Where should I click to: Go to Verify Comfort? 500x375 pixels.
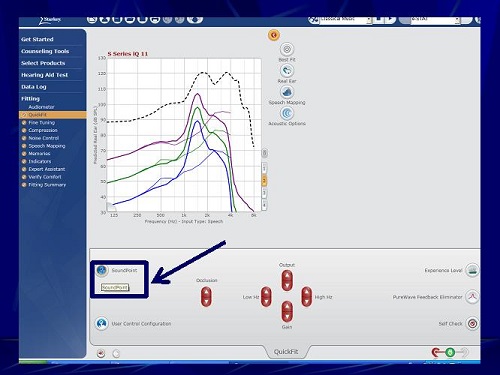coord(45,177)
